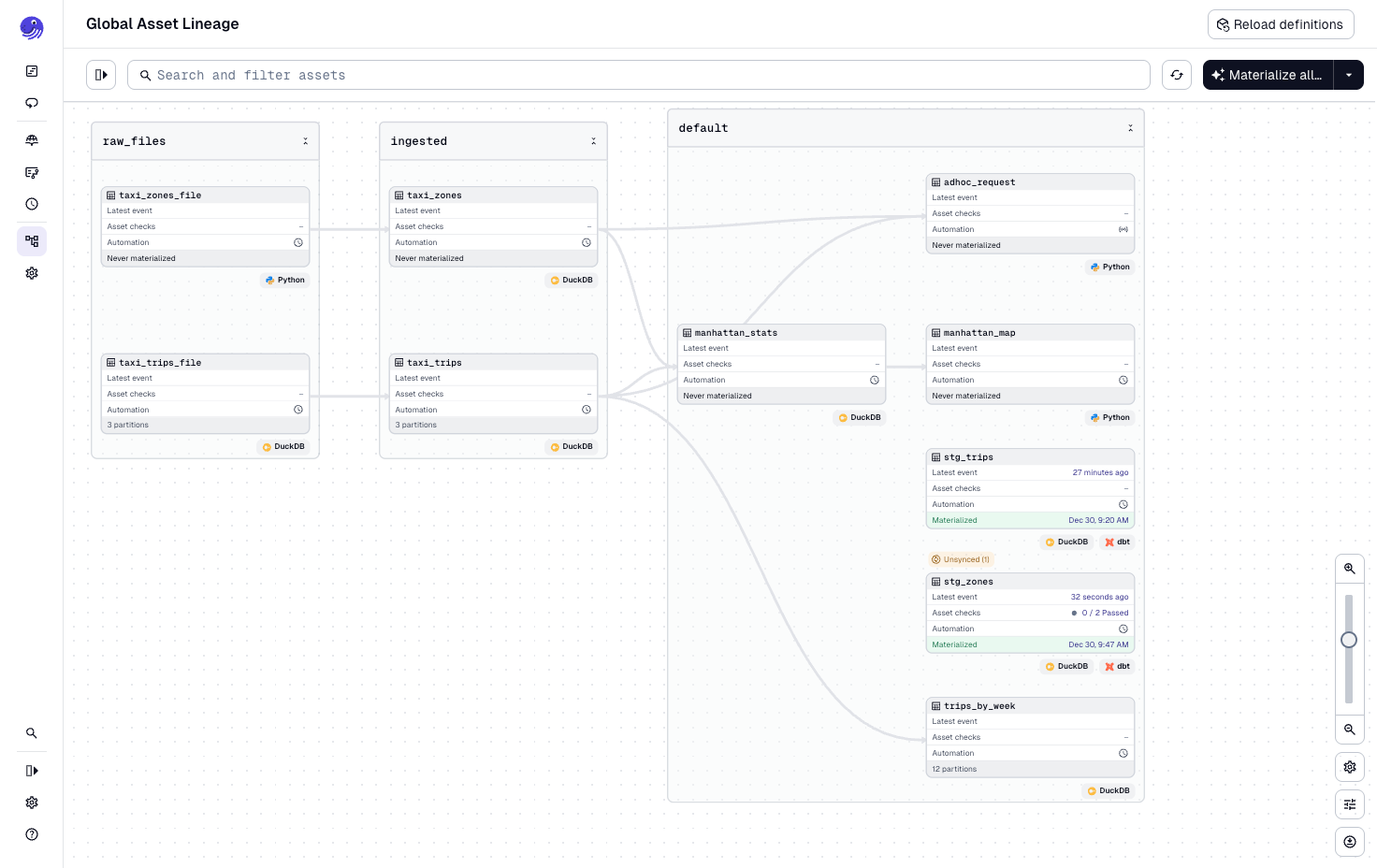
Task: Open search from the bottom left sidebar
Action: click(32, 732)
